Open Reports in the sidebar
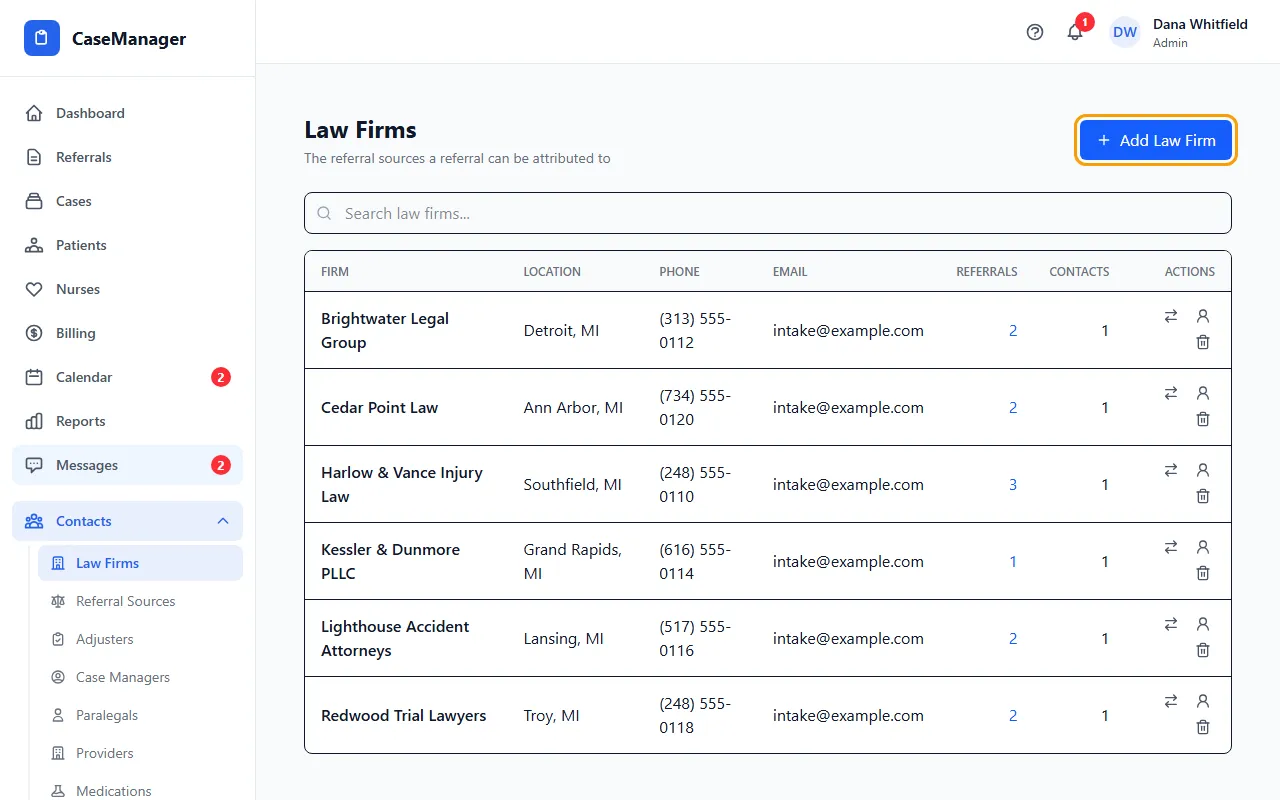Viewport: 1280px width, 800px height. pyautogui.click(x=127, y=421)
